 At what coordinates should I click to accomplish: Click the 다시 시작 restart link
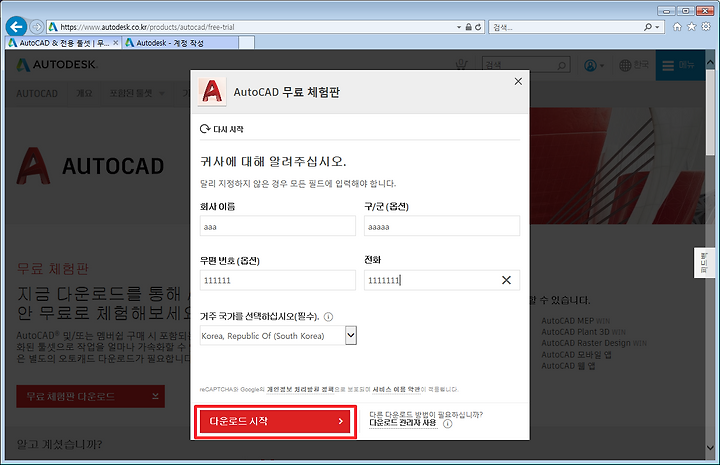click(x=222, y=129)
